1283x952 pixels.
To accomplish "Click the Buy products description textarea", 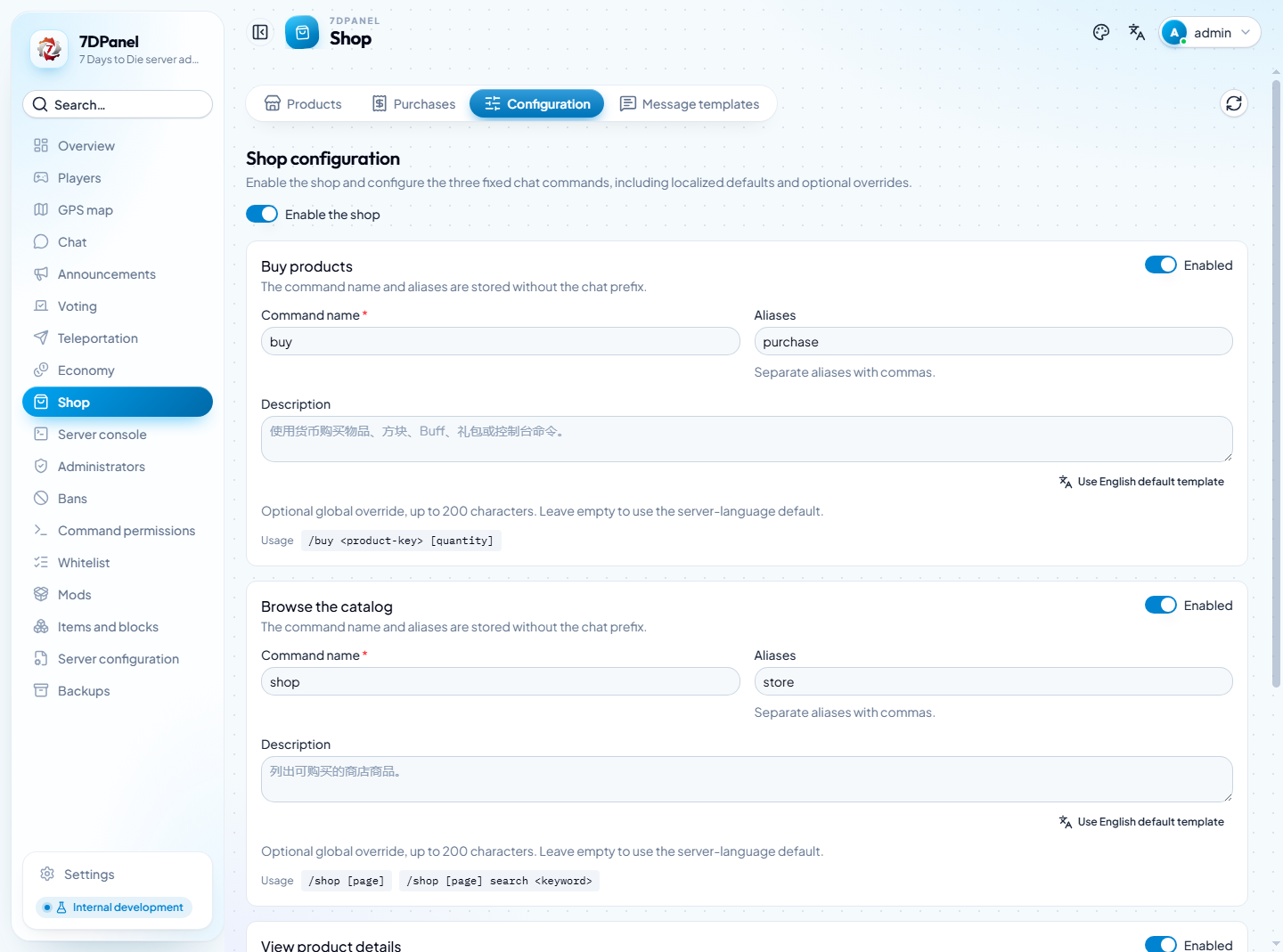I will coord(747,439).
